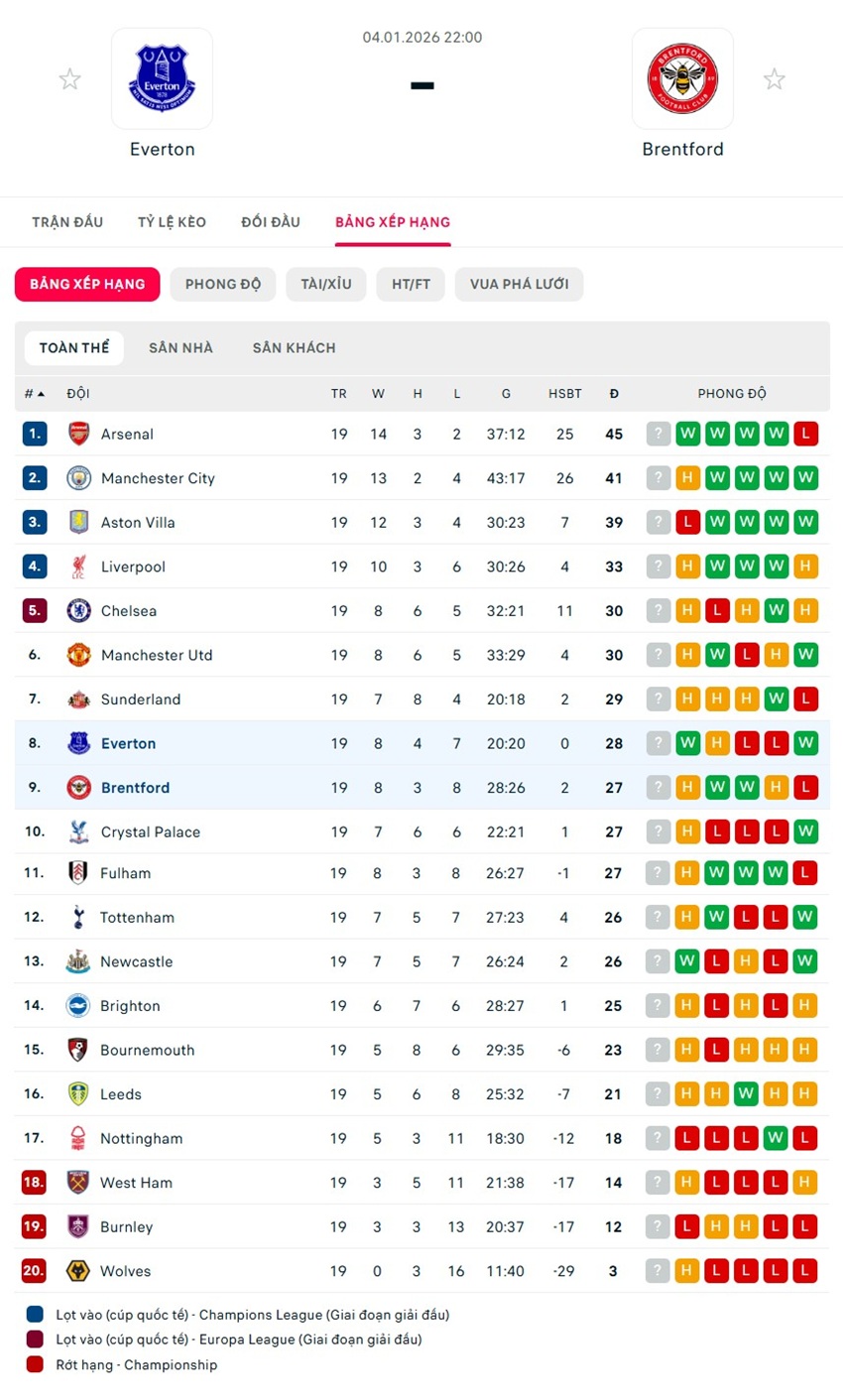Click the Liverpool club logo
This screenshot has height=1400, width=843.
tap(78, 567)
